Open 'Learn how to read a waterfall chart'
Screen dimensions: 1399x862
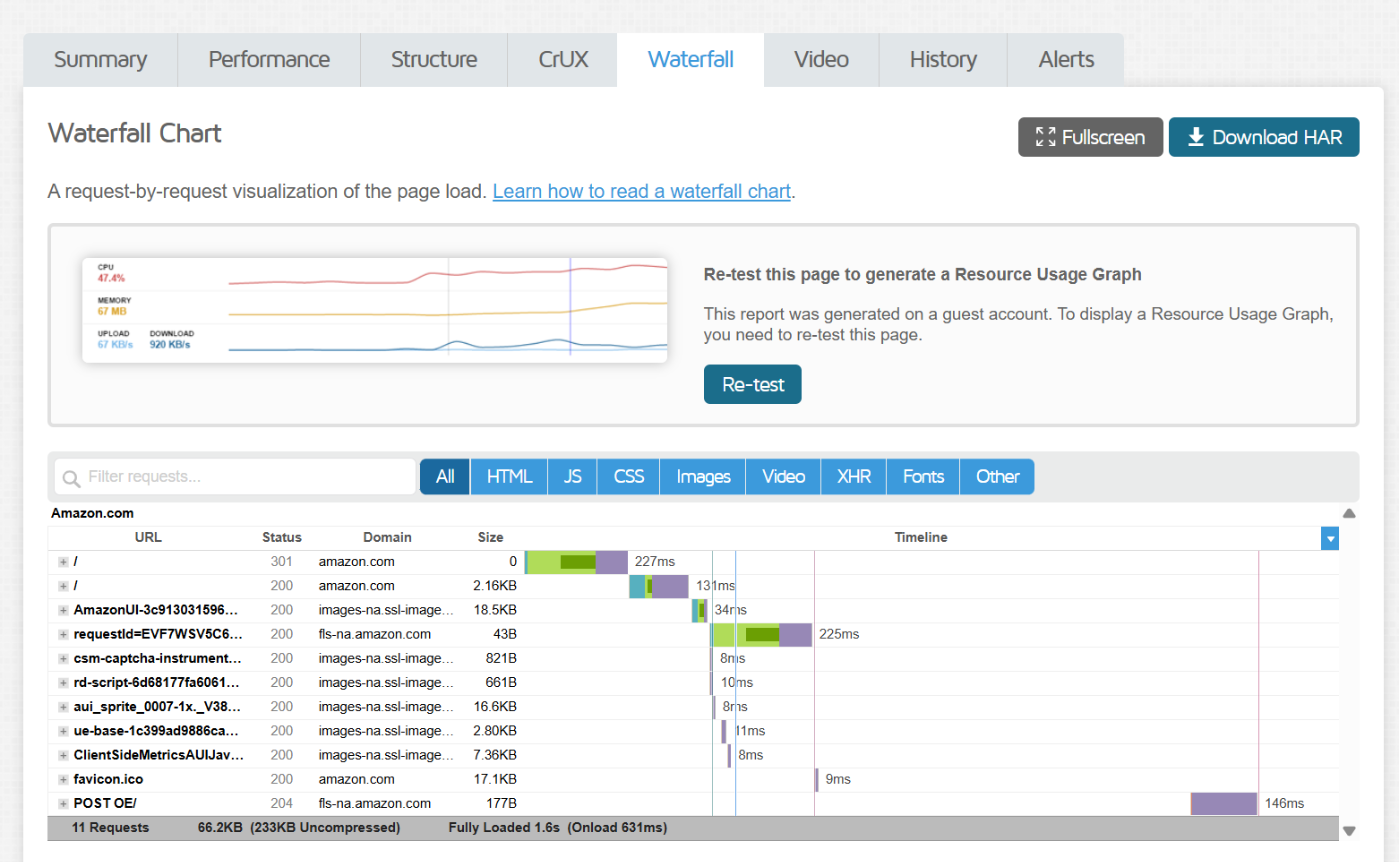click(x=641, y=191)
